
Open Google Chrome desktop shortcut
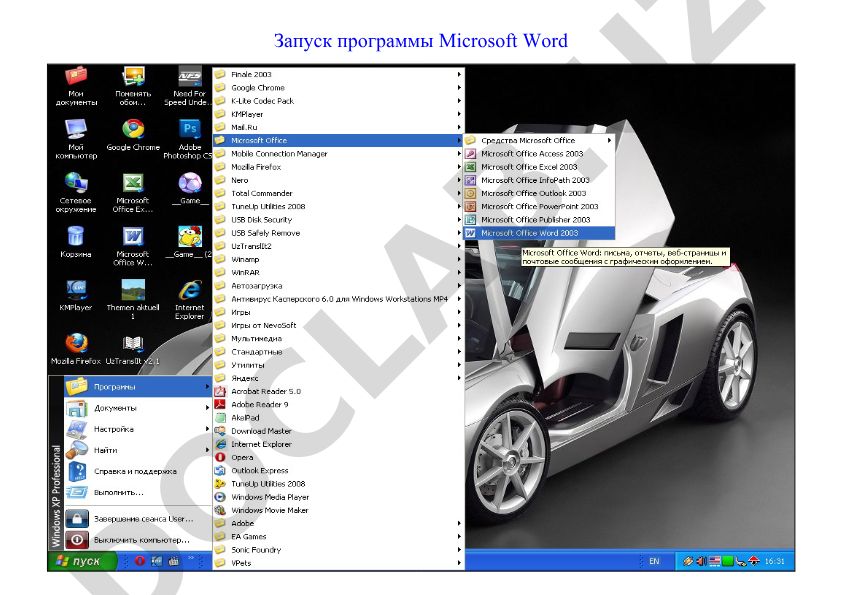coord(133,135)
